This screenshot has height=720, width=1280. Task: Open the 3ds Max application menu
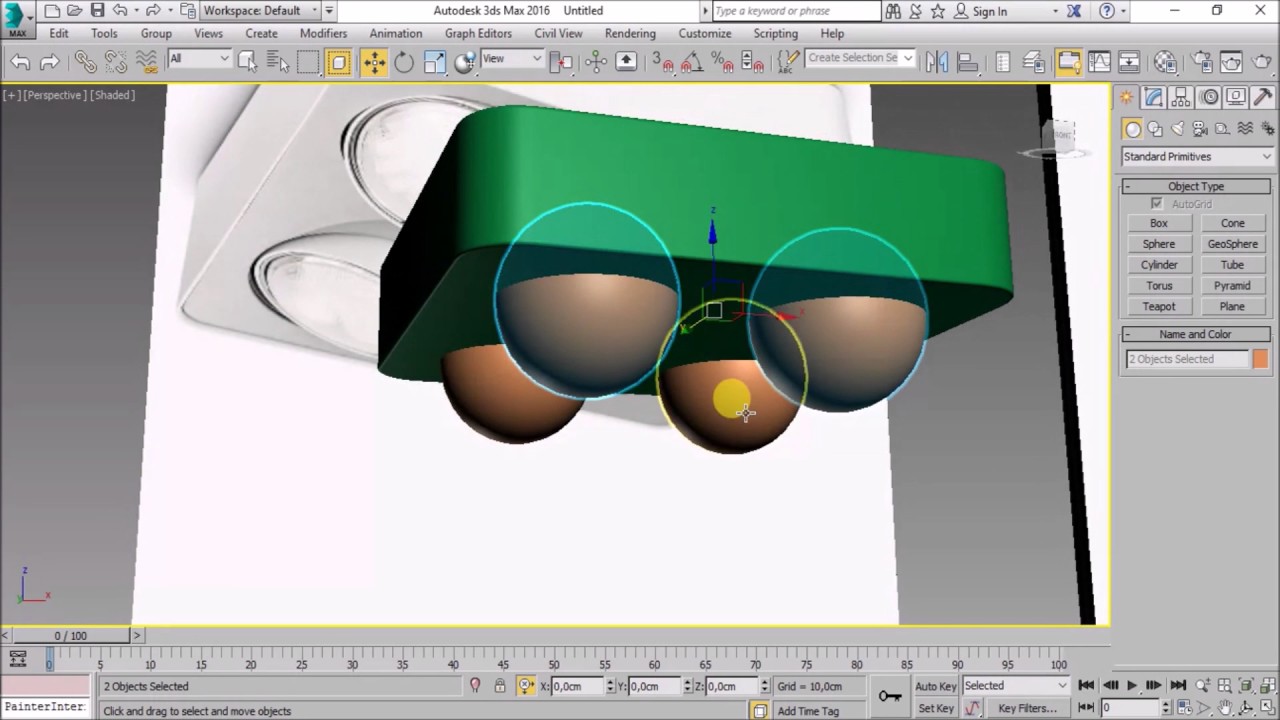click(17, 19)
